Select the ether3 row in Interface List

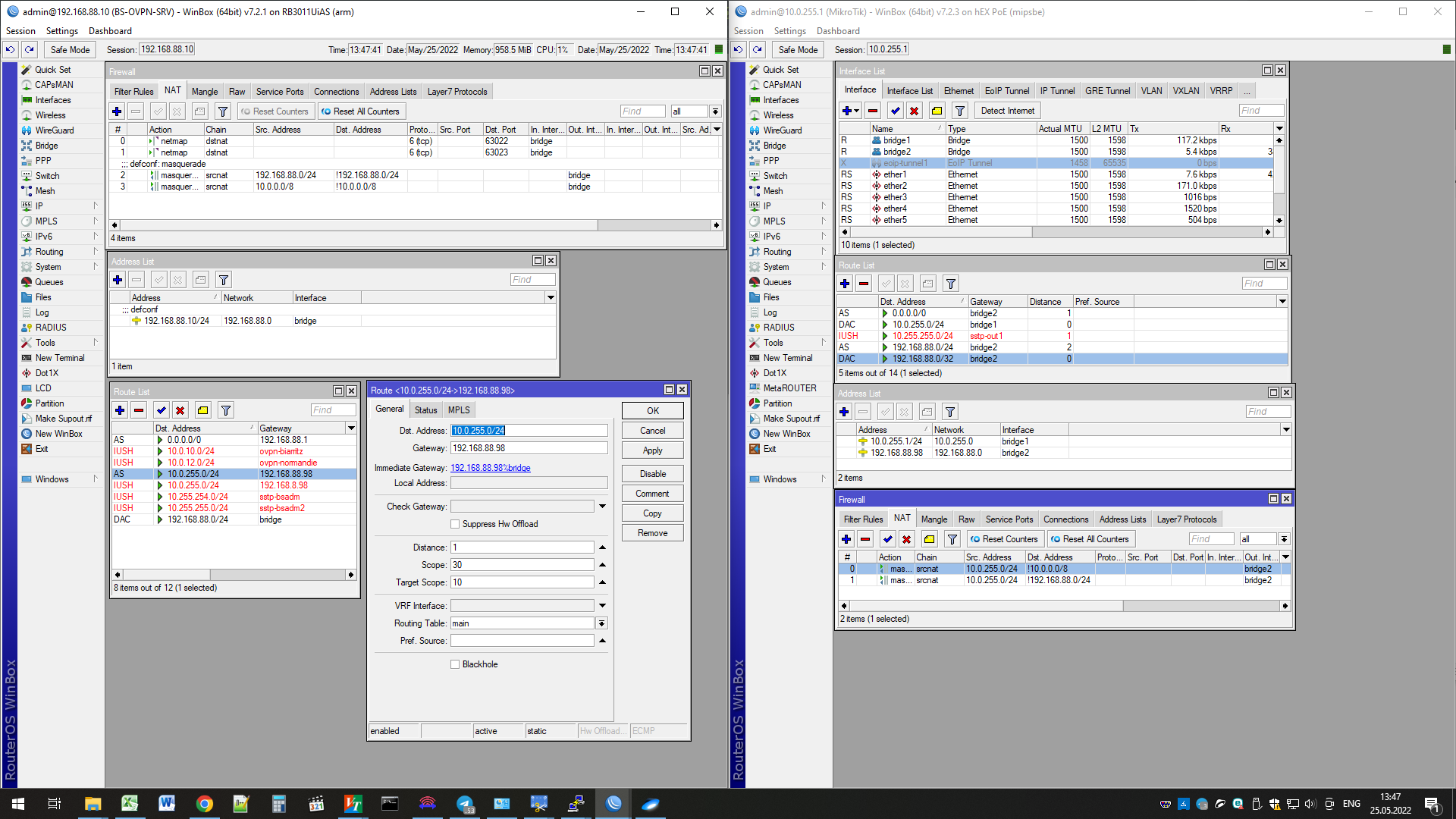coord(1055,197)
